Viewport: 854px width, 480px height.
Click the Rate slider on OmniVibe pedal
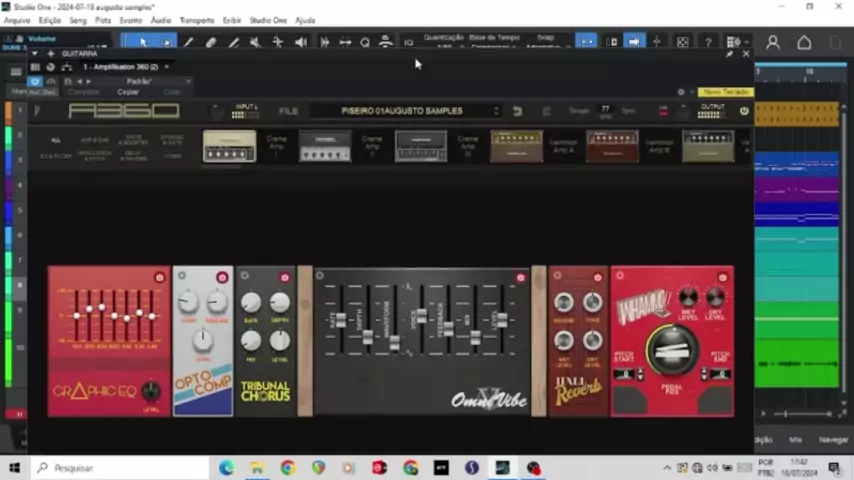coord(340,319)
